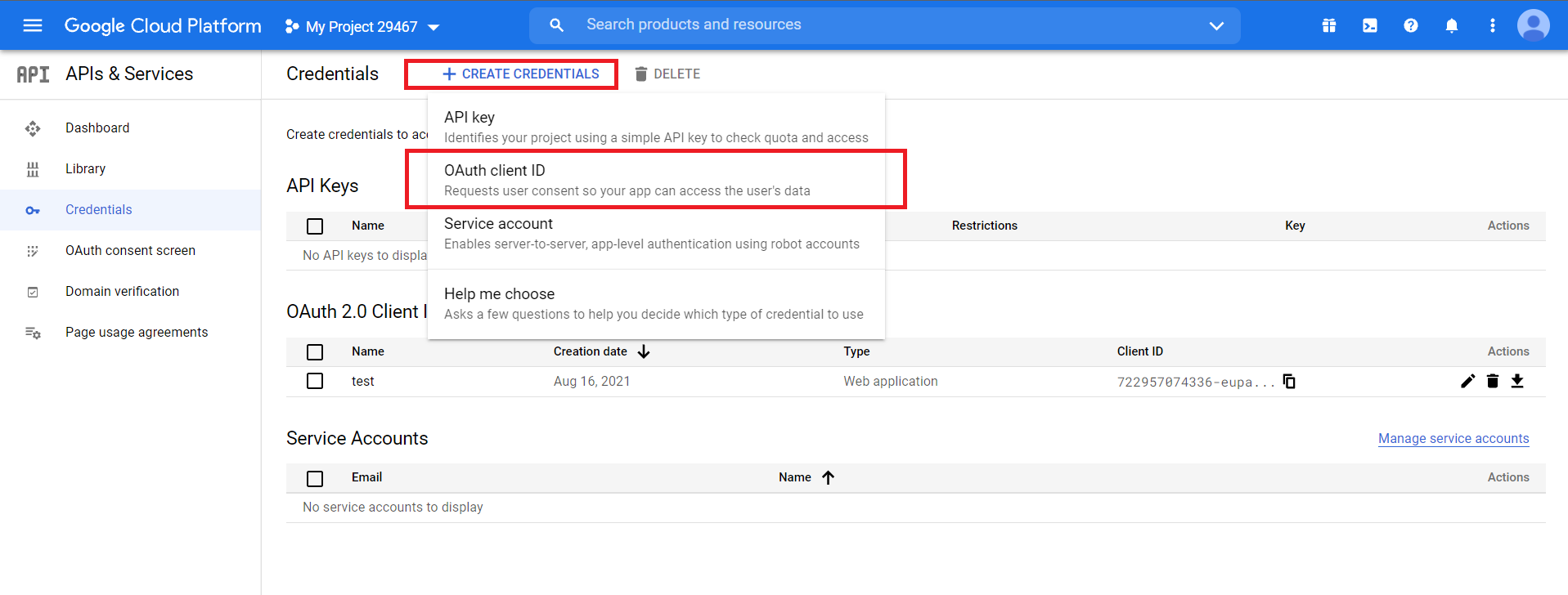Select all API keys checkbox
This screenshot has width=1568, height=595.
tap(315, 226)
